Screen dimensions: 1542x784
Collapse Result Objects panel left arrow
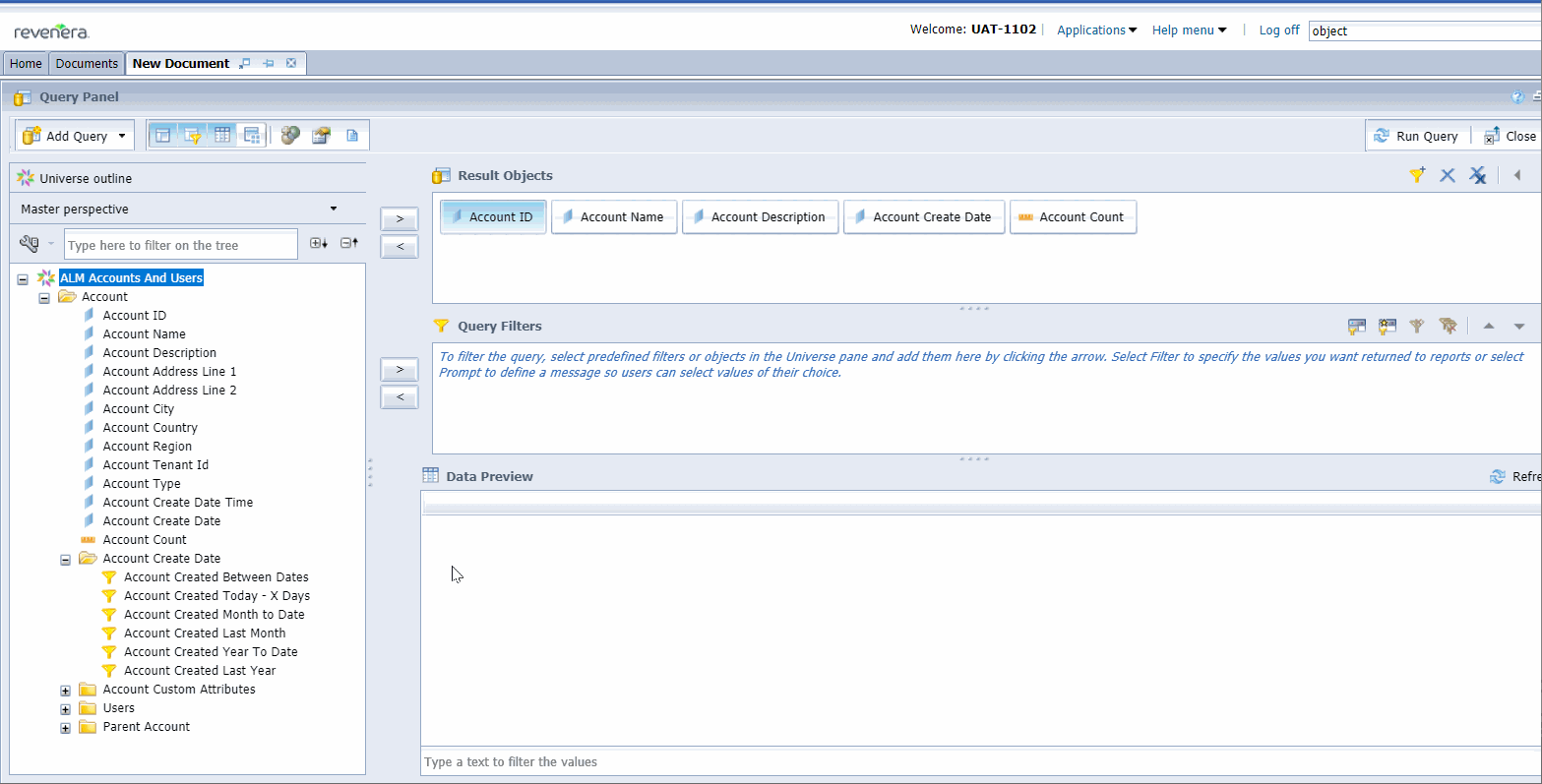point(1517,175)
